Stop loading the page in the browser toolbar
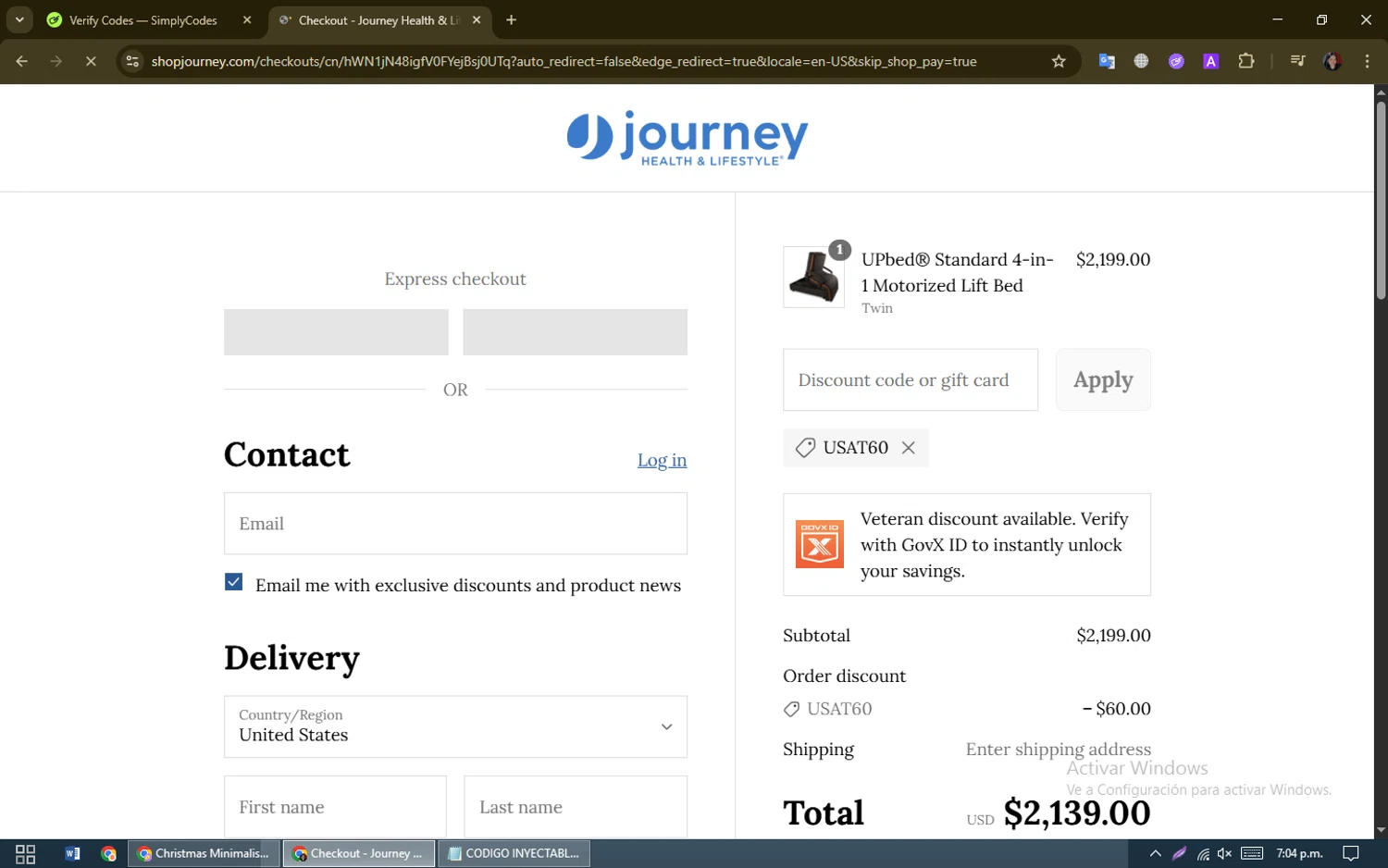 click(x=91, y=61)
